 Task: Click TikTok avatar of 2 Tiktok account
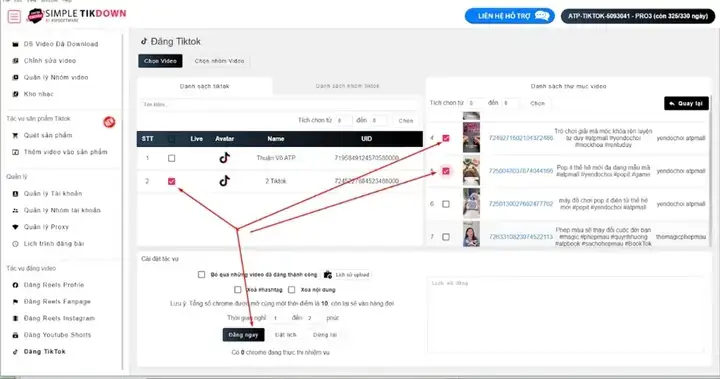[x=224, y=181]
